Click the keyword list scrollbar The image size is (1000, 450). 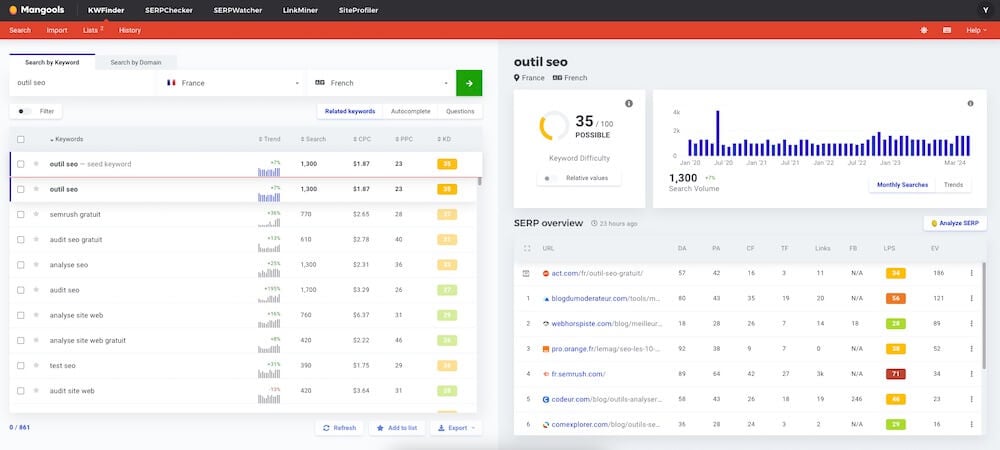tap(480, 181)
